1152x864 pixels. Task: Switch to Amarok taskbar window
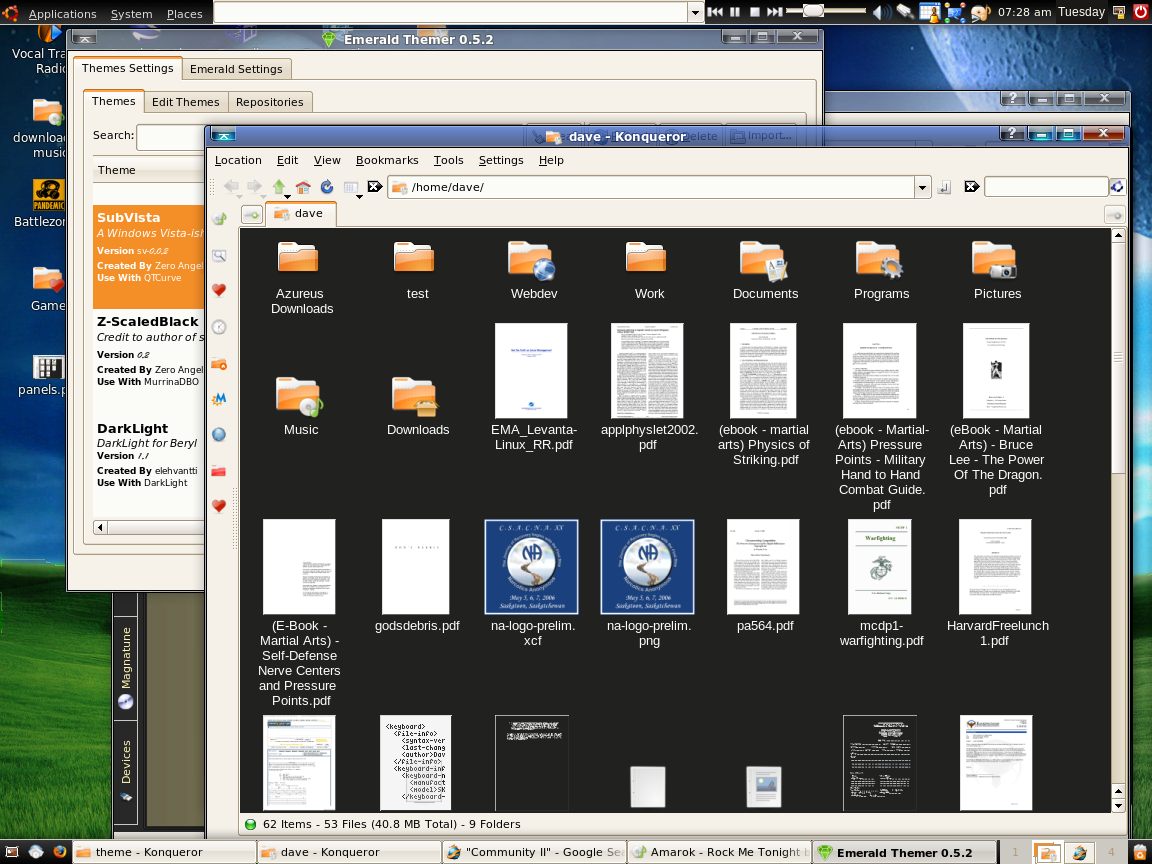tap(719, 852)
